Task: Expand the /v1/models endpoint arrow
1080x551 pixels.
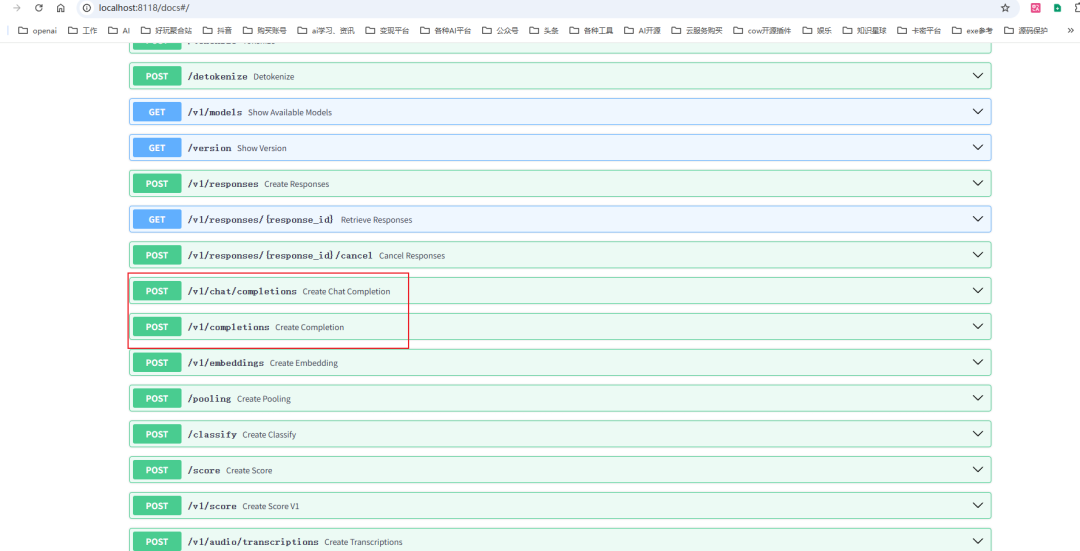Action: 977,112
